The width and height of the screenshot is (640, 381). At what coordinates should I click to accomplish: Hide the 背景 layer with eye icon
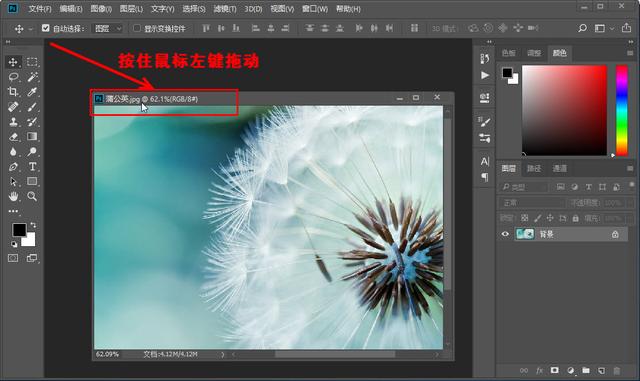pyautogui.click(x=505, y=234)
